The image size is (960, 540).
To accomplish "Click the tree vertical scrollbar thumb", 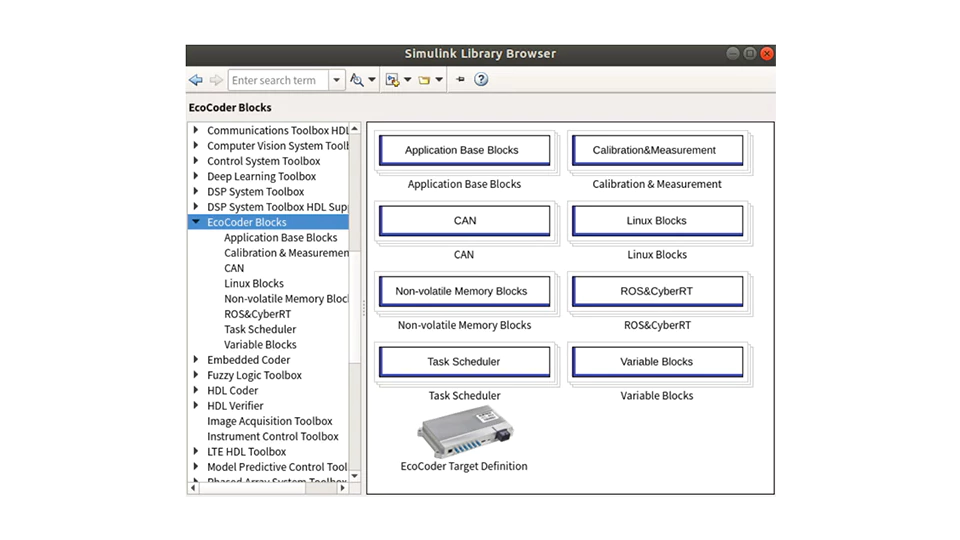I will point(354,306).
